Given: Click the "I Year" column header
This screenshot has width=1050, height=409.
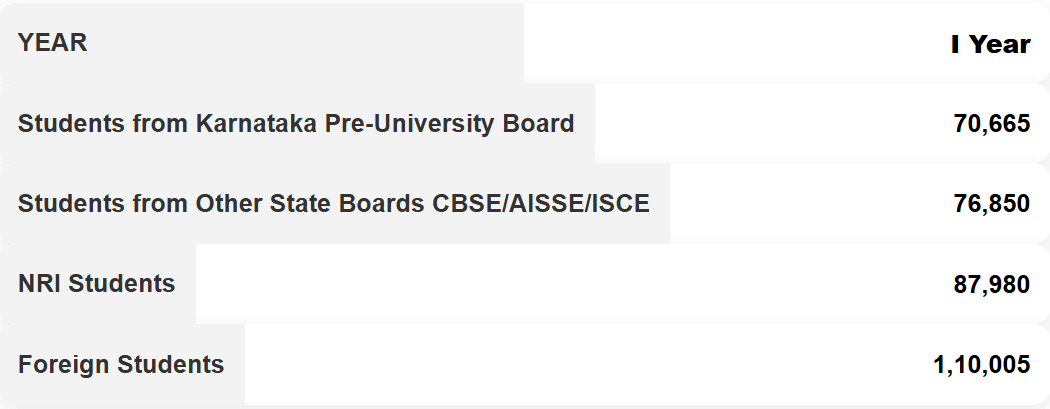Looking at the screenshot, I should point(990,44).
